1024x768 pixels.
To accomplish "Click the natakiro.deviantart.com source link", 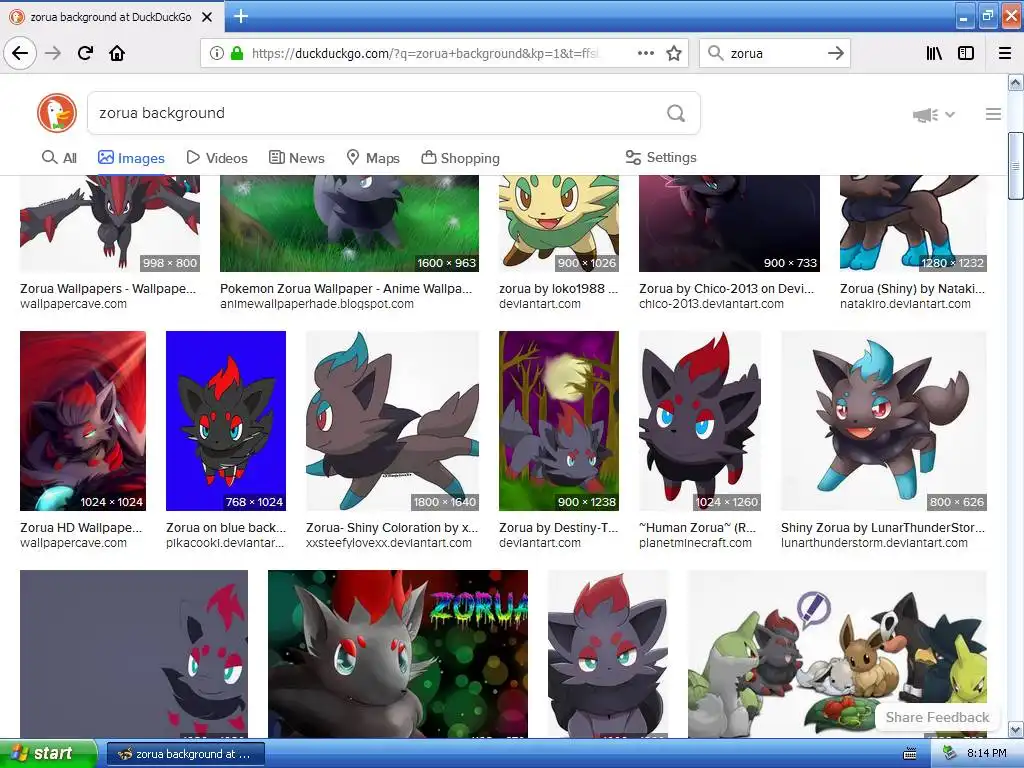I will (x=905, y=304).
